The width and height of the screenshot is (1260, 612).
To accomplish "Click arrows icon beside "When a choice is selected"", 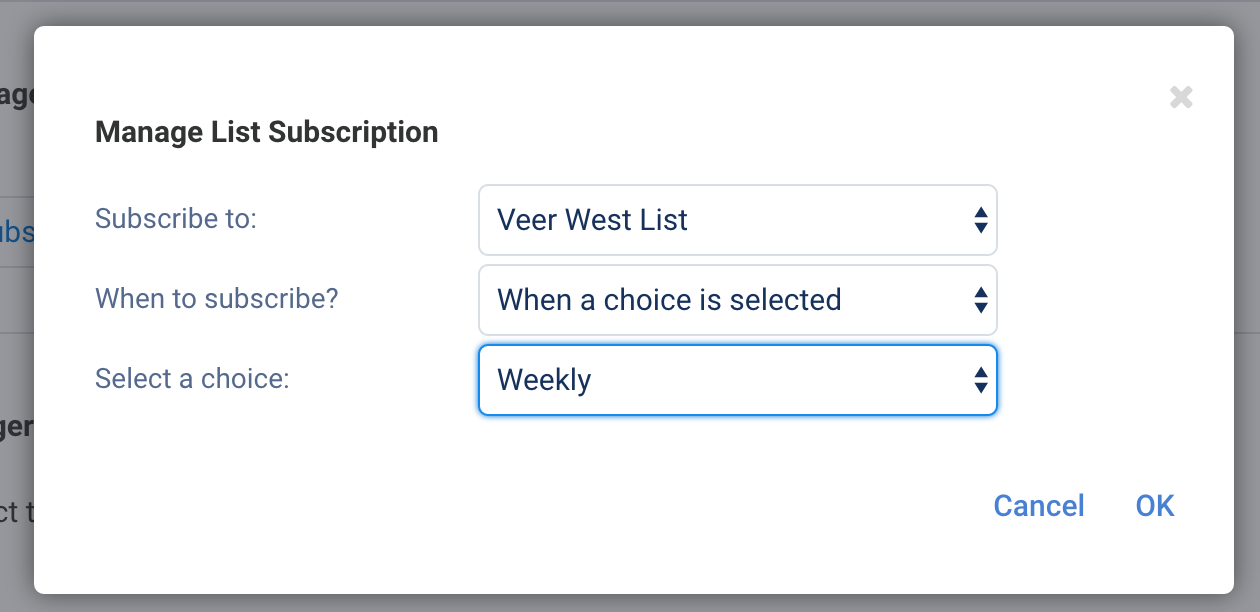I will 981,300.
